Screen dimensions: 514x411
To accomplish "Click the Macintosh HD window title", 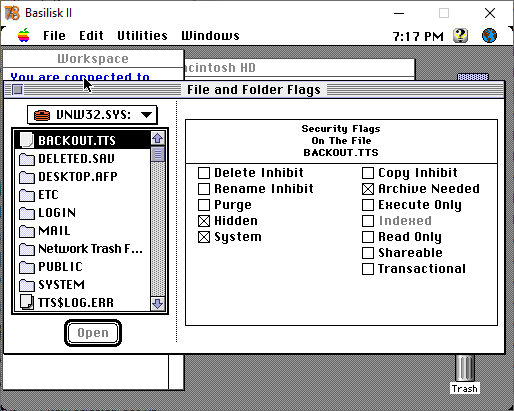I will tap(220, 68).
